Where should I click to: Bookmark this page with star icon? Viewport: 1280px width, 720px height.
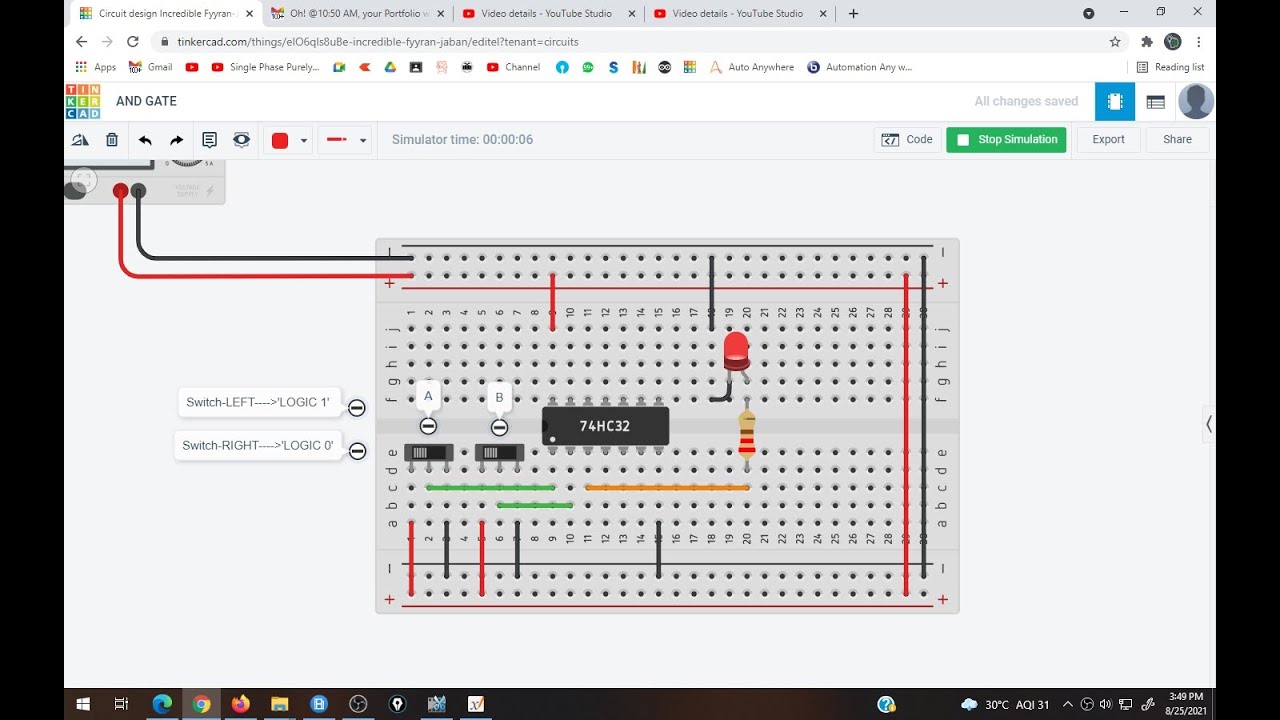1115,42
